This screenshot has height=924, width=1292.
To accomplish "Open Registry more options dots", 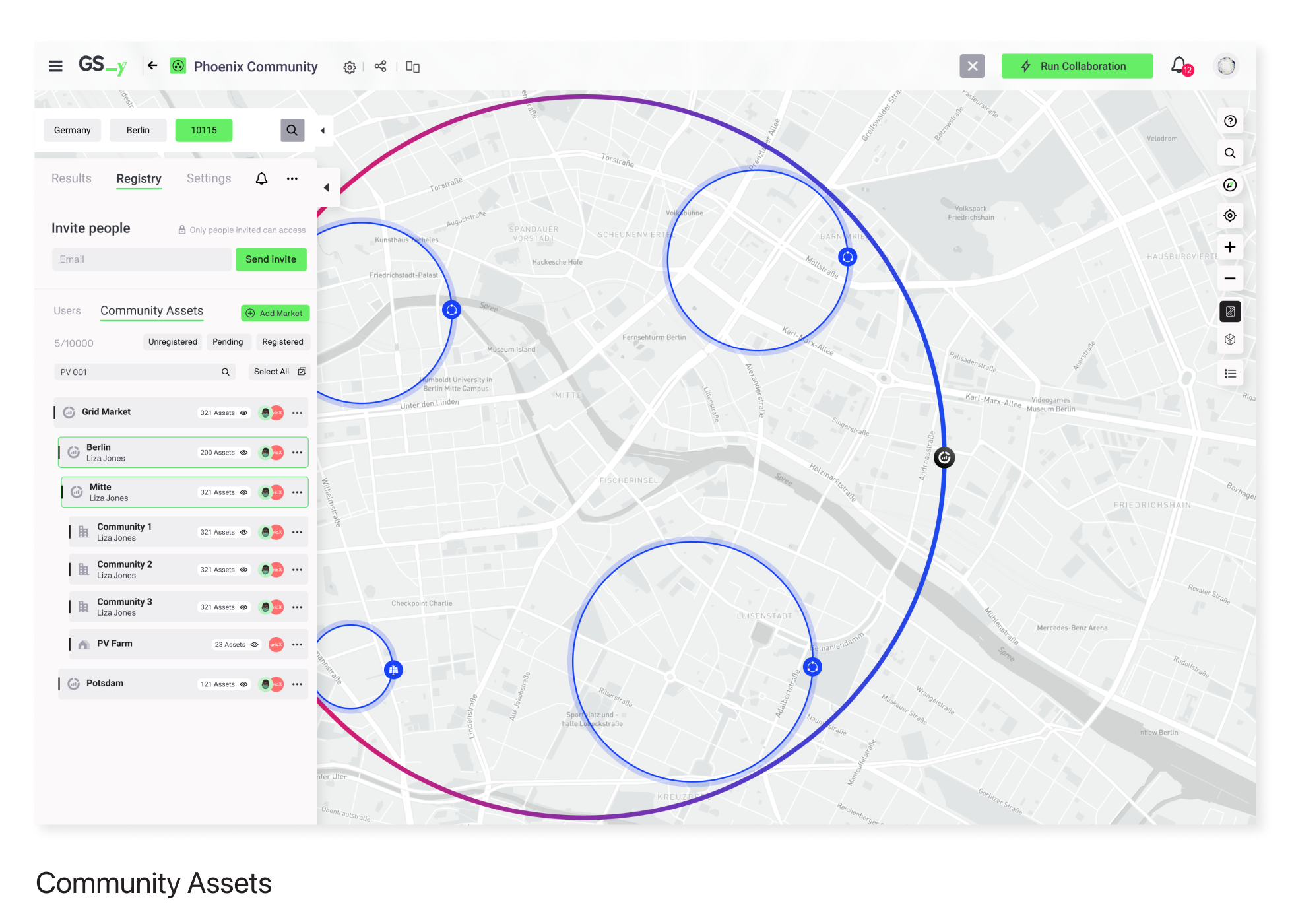I will [x=292, y=178].
